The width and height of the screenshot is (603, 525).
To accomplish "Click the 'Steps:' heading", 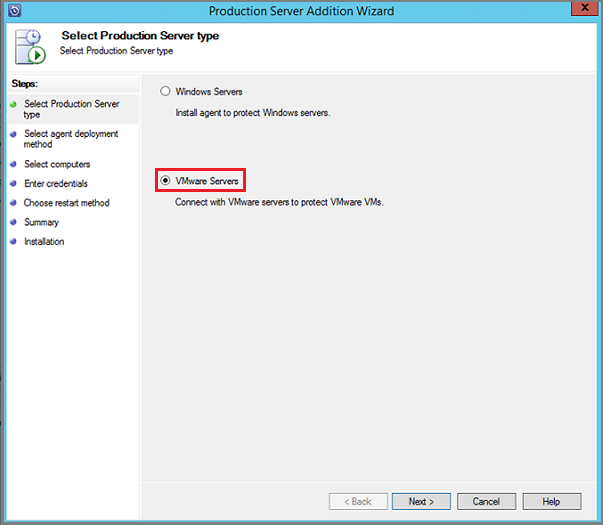I will (x=25, y=83).
